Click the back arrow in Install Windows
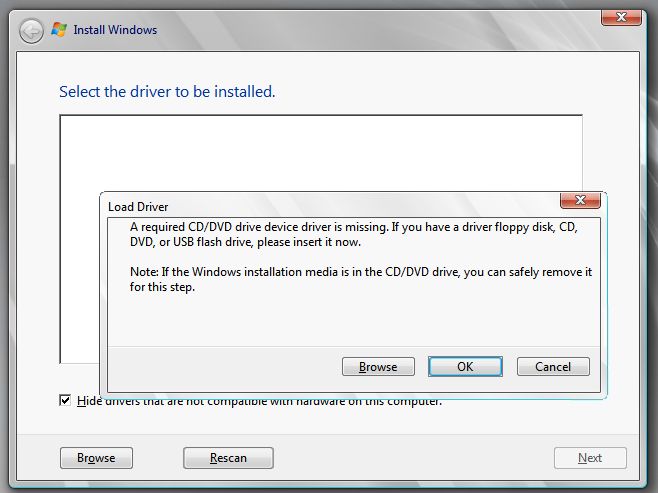This screenshot has width=658, height=493. 31,31
